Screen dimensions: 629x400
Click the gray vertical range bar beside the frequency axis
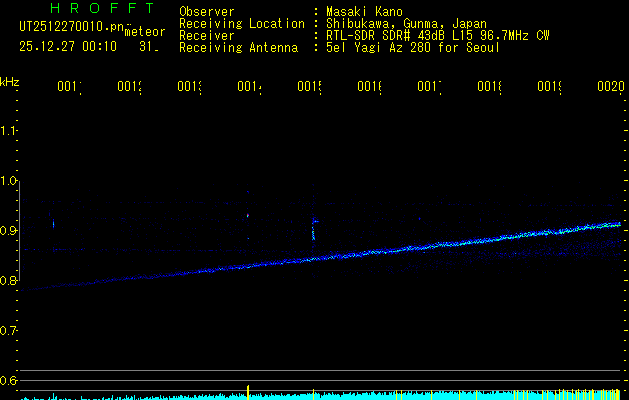19,231
